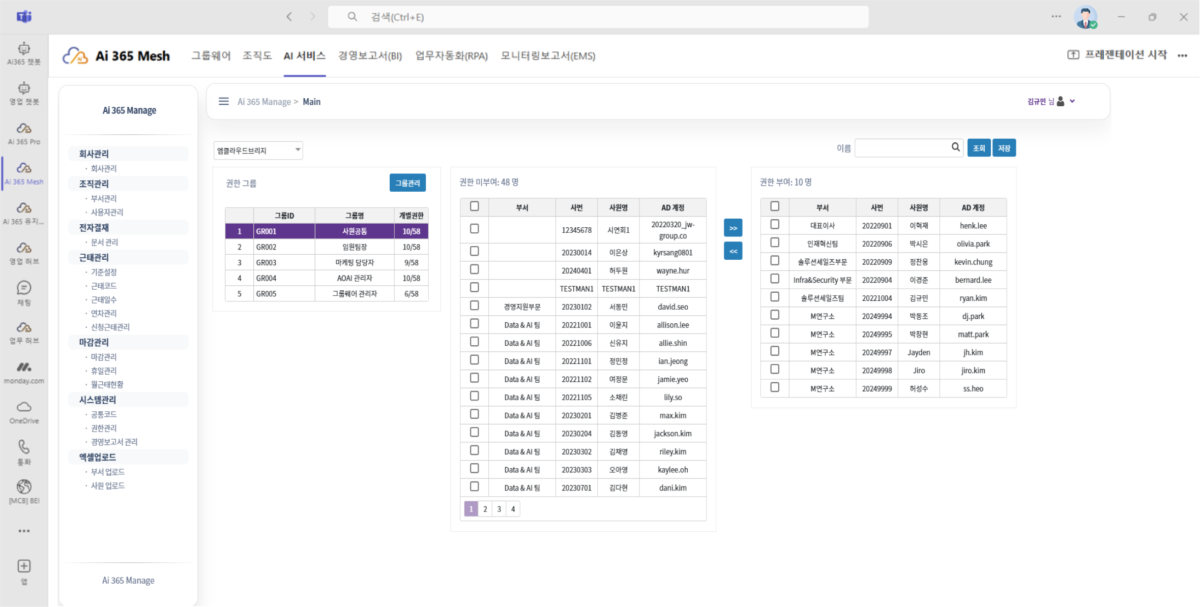Select the GR003 마케팅 담당자 group row
Viewport: 1200px width, 607px height.
326,262
